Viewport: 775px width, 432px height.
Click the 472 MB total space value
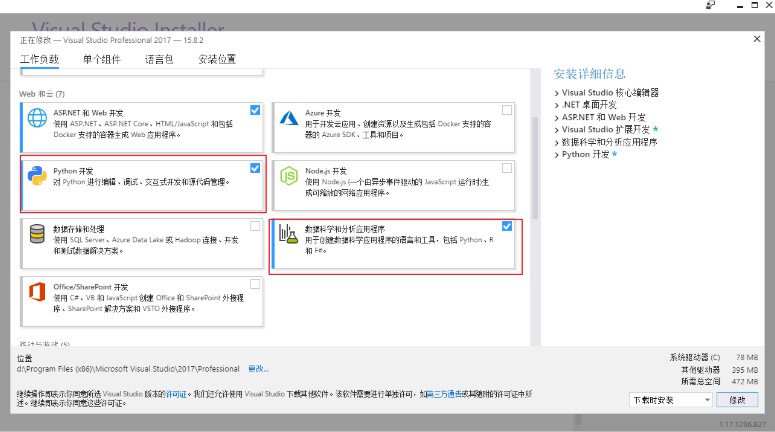pyautogui.click(x=745, y=382)
